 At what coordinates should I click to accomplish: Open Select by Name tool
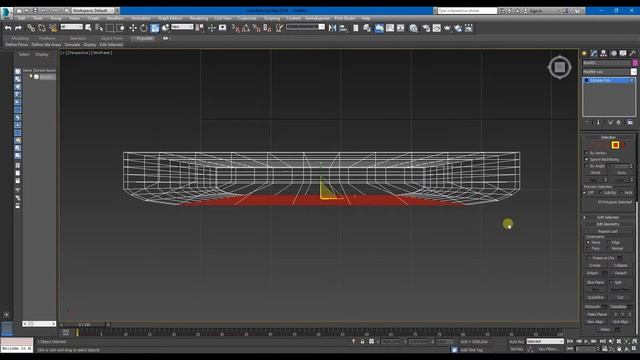(x=99, y=28)
